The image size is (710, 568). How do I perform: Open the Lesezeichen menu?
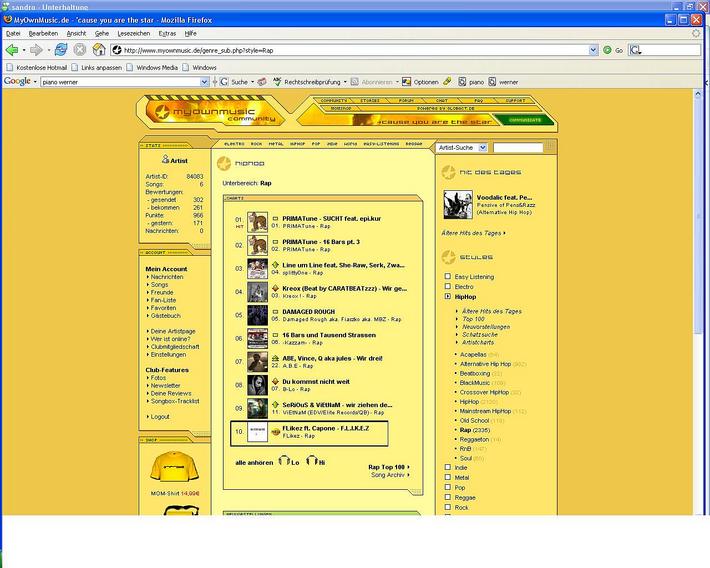click(133, 33)
